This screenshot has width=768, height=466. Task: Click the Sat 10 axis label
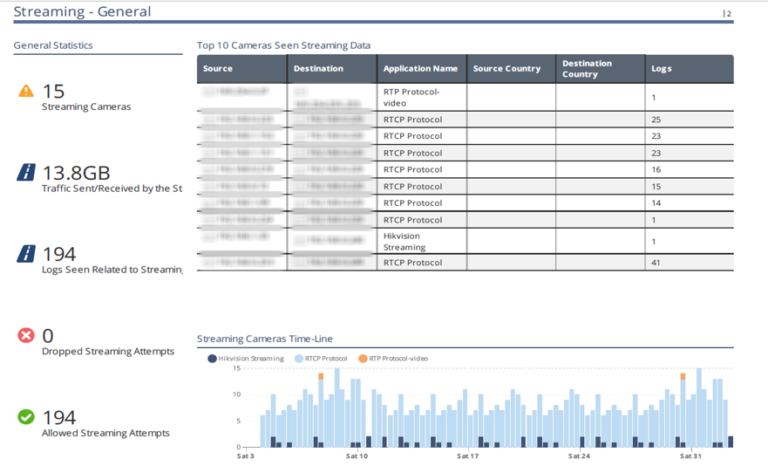point(357,456)
